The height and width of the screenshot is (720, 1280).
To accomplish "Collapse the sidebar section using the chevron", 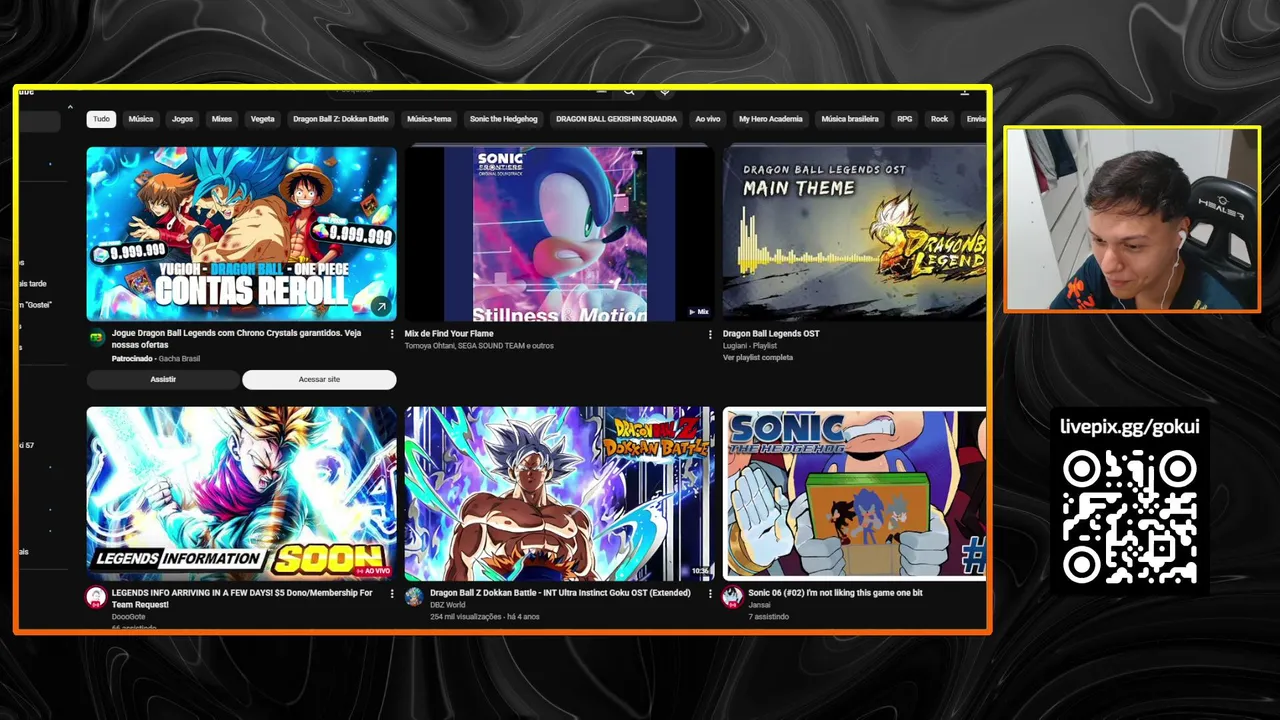I will pos(70,107).
